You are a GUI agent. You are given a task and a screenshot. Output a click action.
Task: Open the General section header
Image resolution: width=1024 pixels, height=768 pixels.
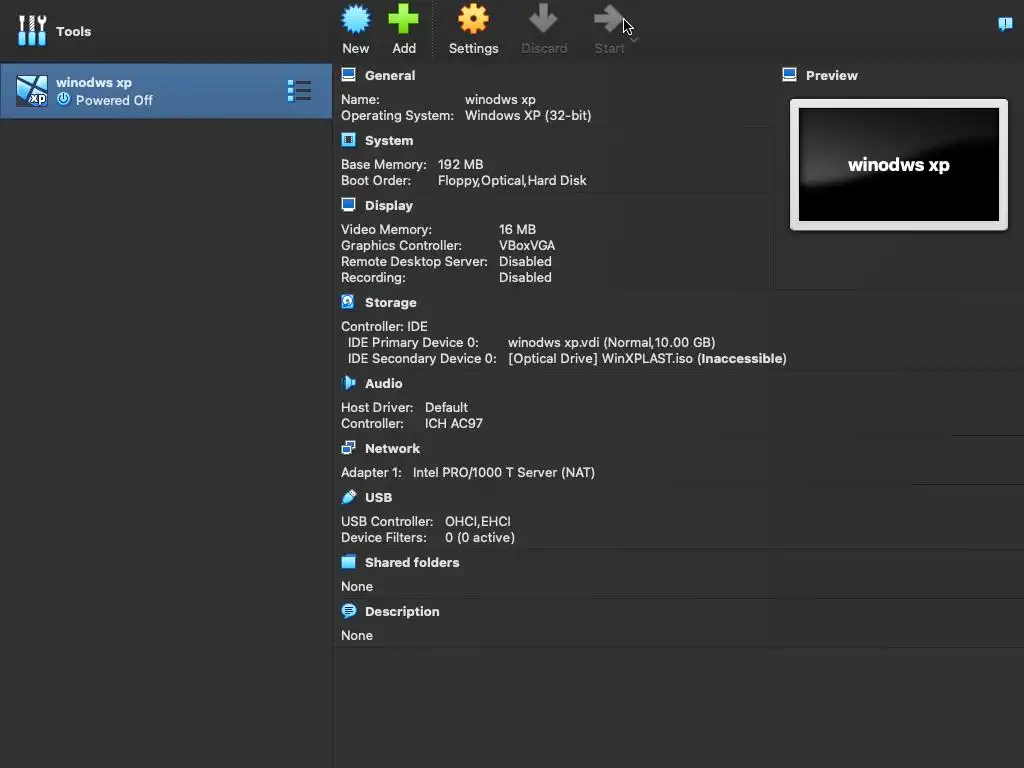(390, 75)
